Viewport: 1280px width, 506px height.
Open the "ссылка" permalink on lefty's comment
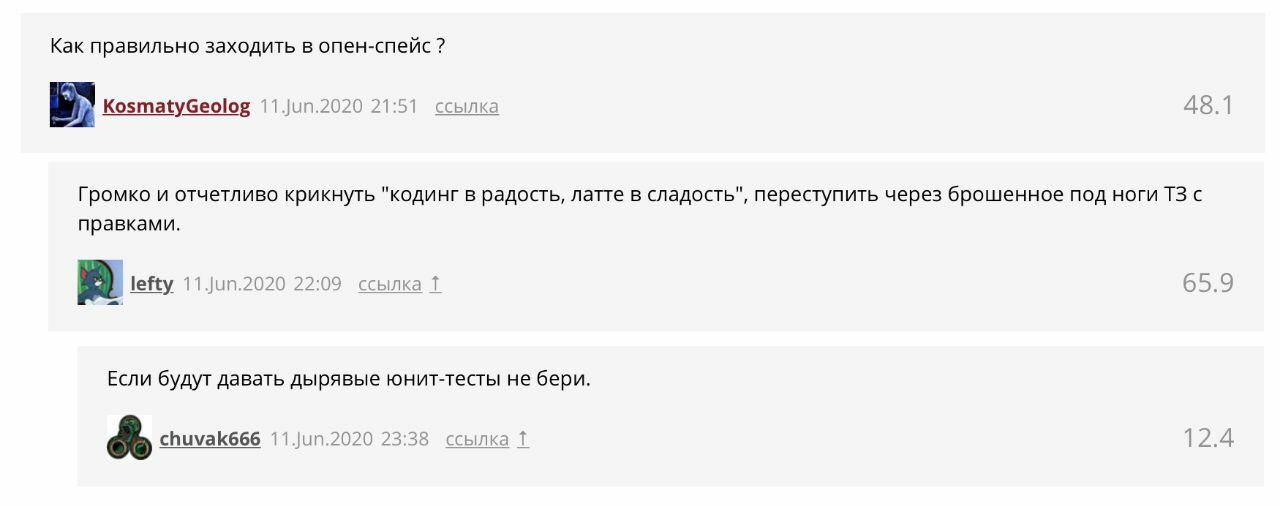coord(390,284)
